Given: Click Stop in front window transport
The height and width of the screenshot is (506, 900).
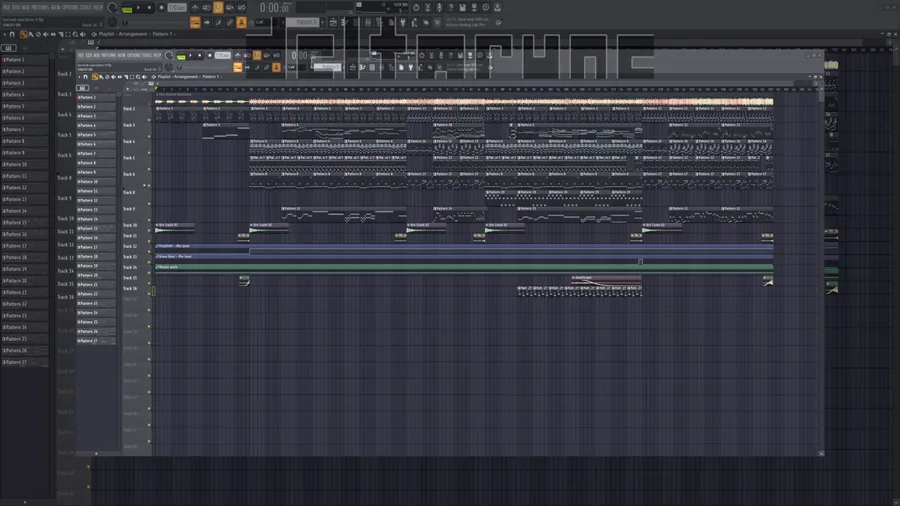Looking at the screenshot, I should click(x=200, y=55).
